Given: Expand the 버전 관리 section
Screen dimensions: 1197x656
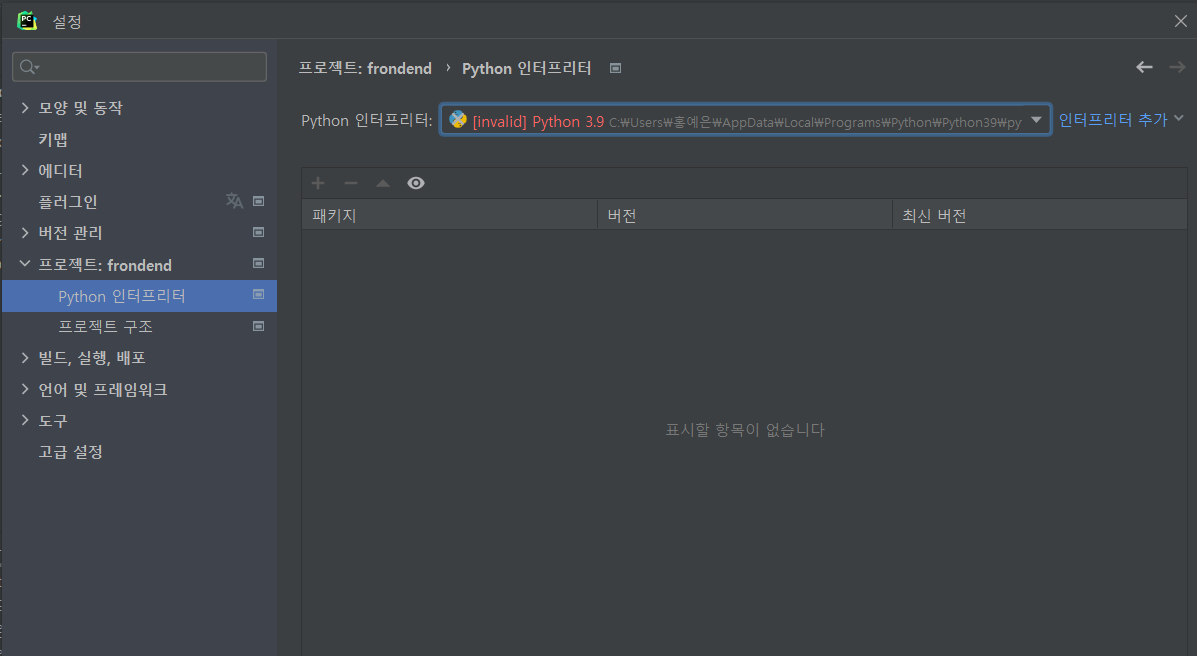Looking at the screenshot, I should (25, 232).
